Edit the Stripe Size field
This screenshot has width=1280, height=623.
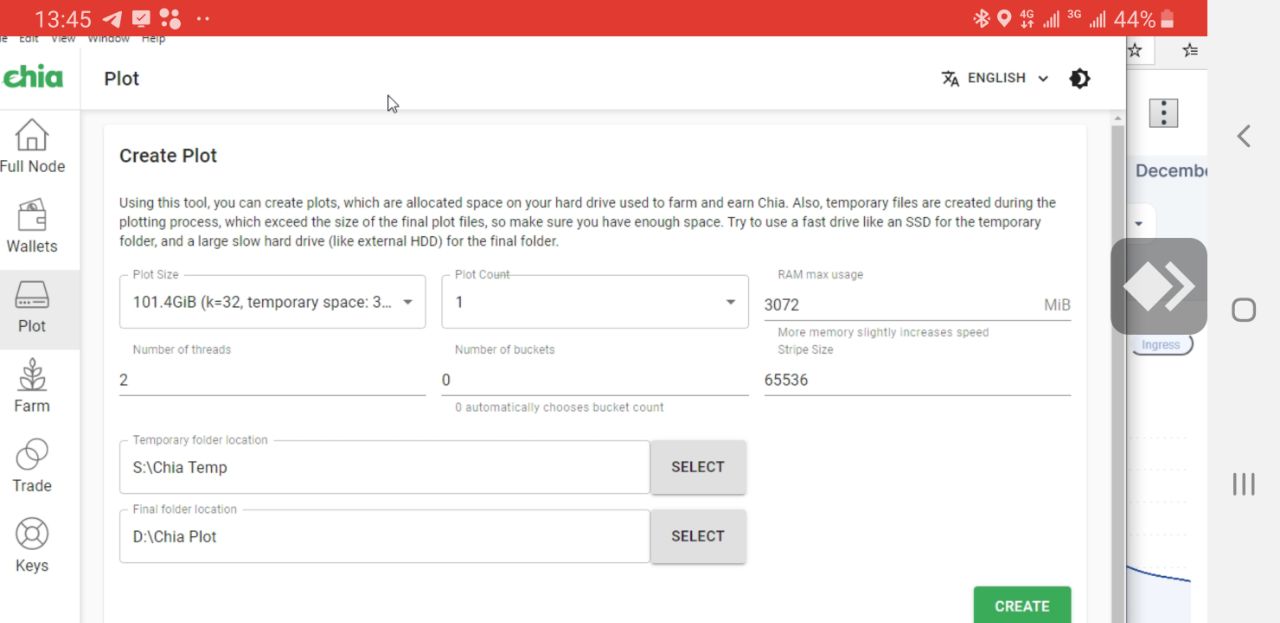pyautogui.click(x=917, y=380)
